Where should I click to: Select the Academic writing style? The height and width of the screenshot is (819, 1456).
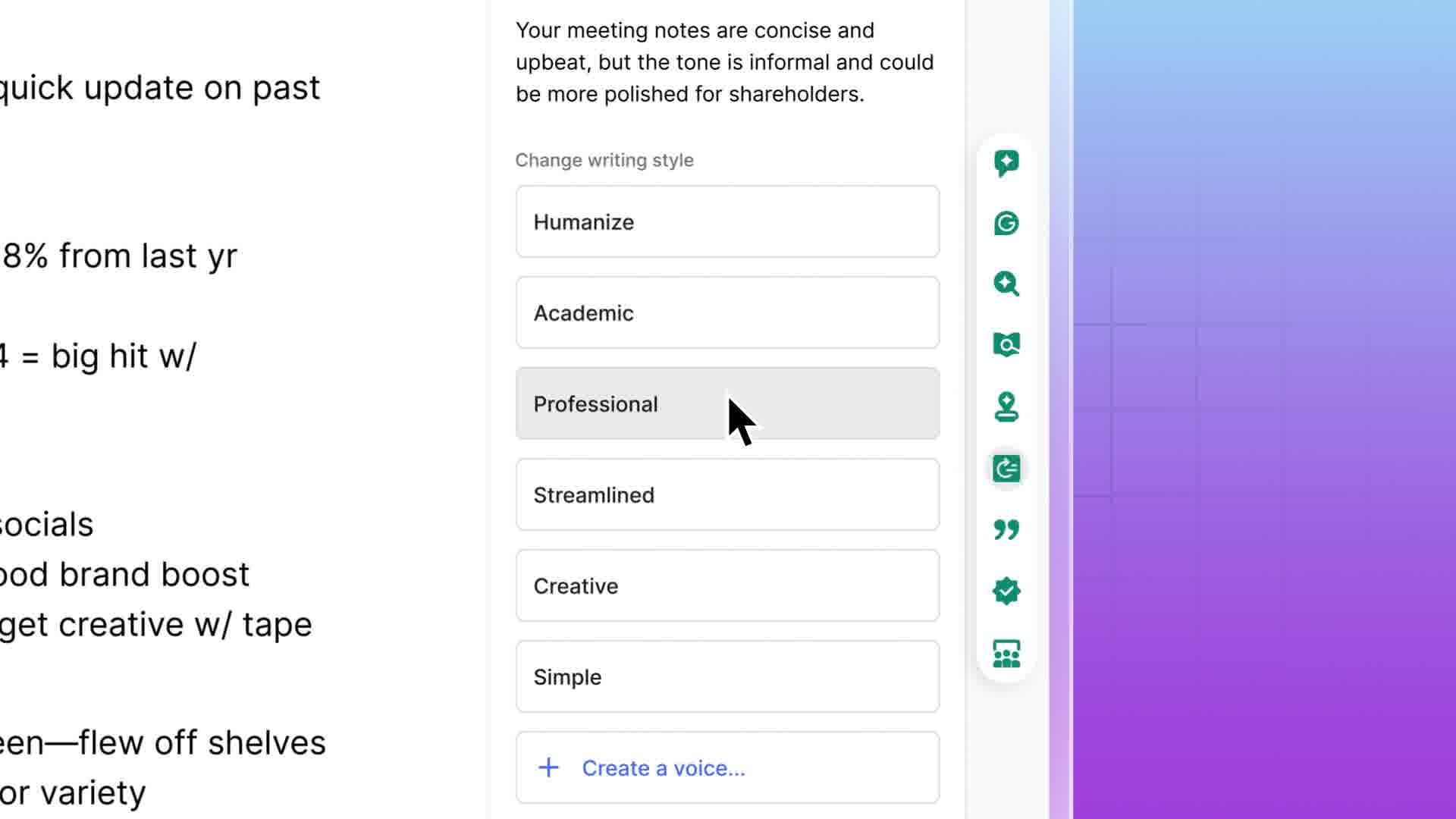pyautogui.click(x=727, y=313)
